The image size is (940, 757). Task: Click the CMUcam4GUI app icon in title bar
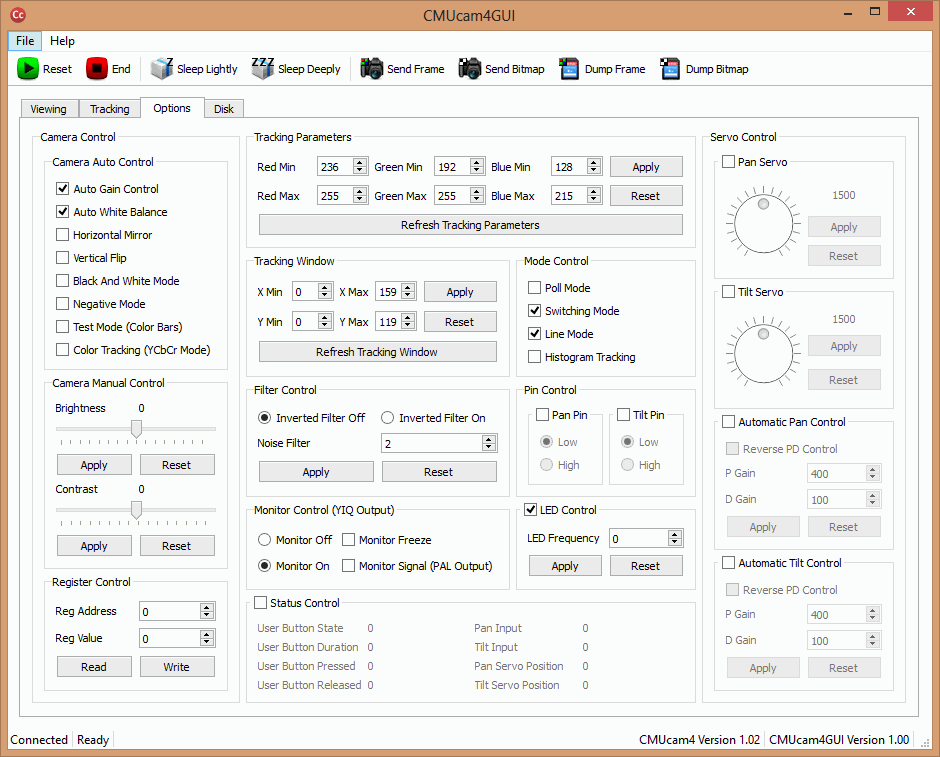point(18,14)
